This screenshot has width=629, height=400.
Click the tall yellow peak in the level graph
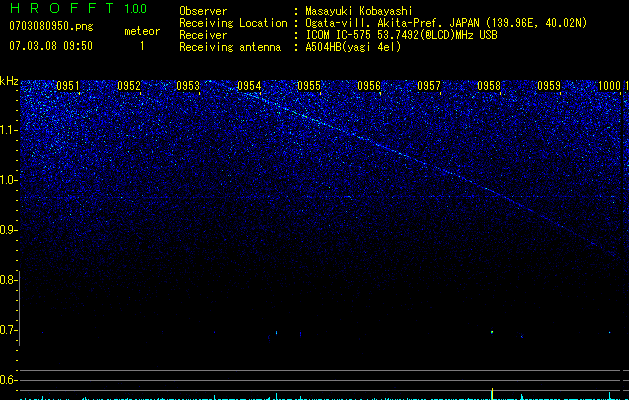click(x=492, y=394)
